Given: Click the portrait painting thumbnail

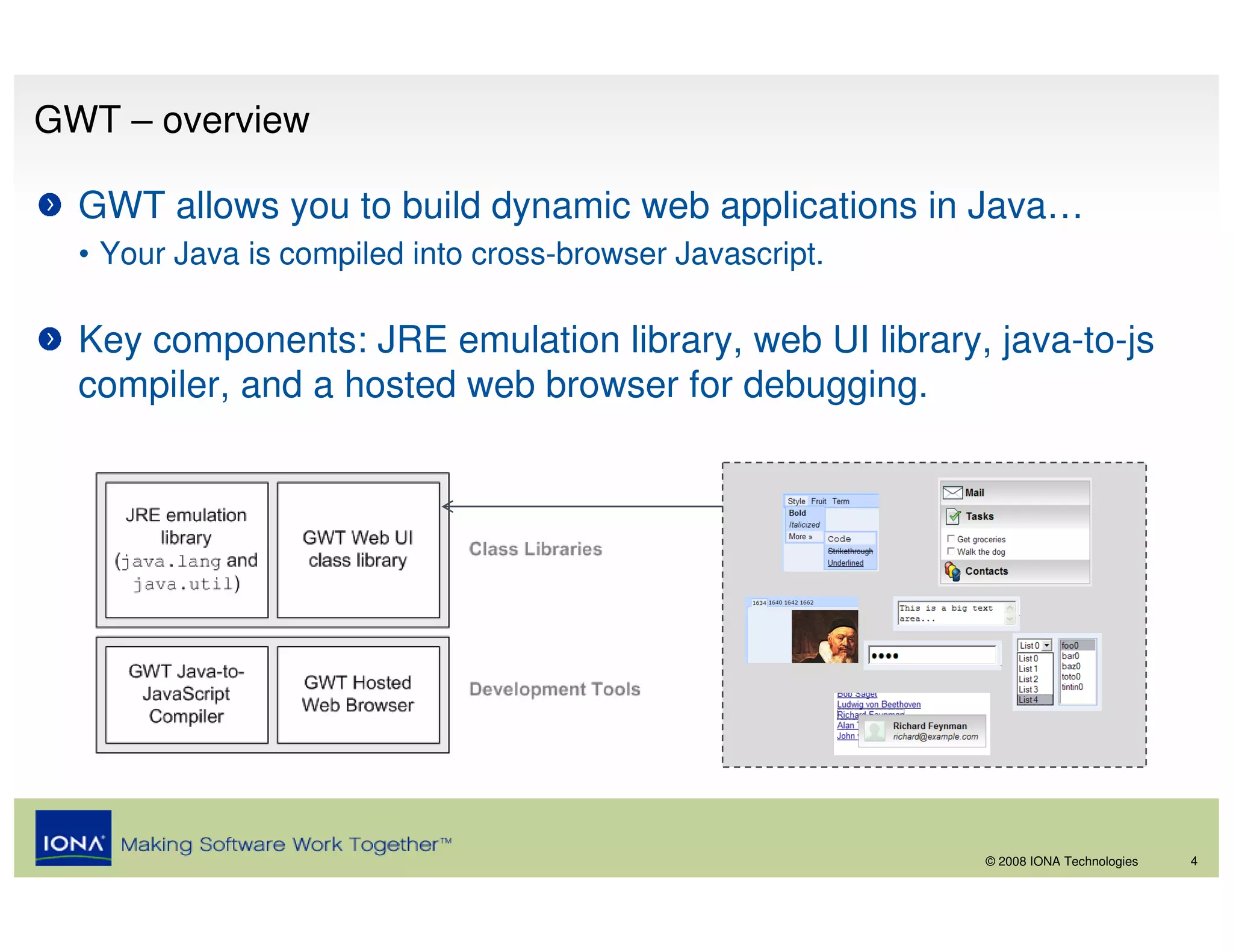Looking at the screenshot, I should click(824, 637).
